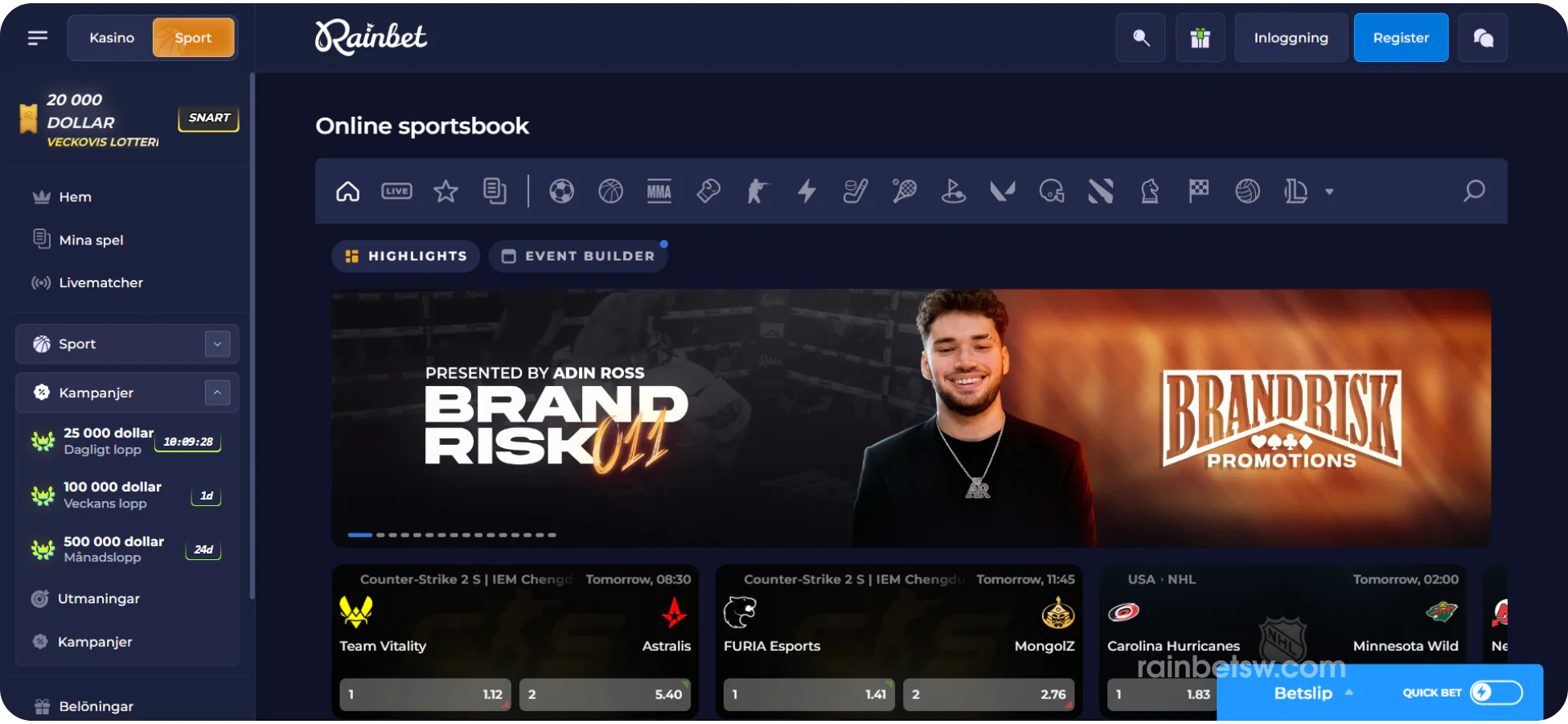Open the hamburger menu in the header
This screenshot has height=724, width=1568.
tap(38, 38)
